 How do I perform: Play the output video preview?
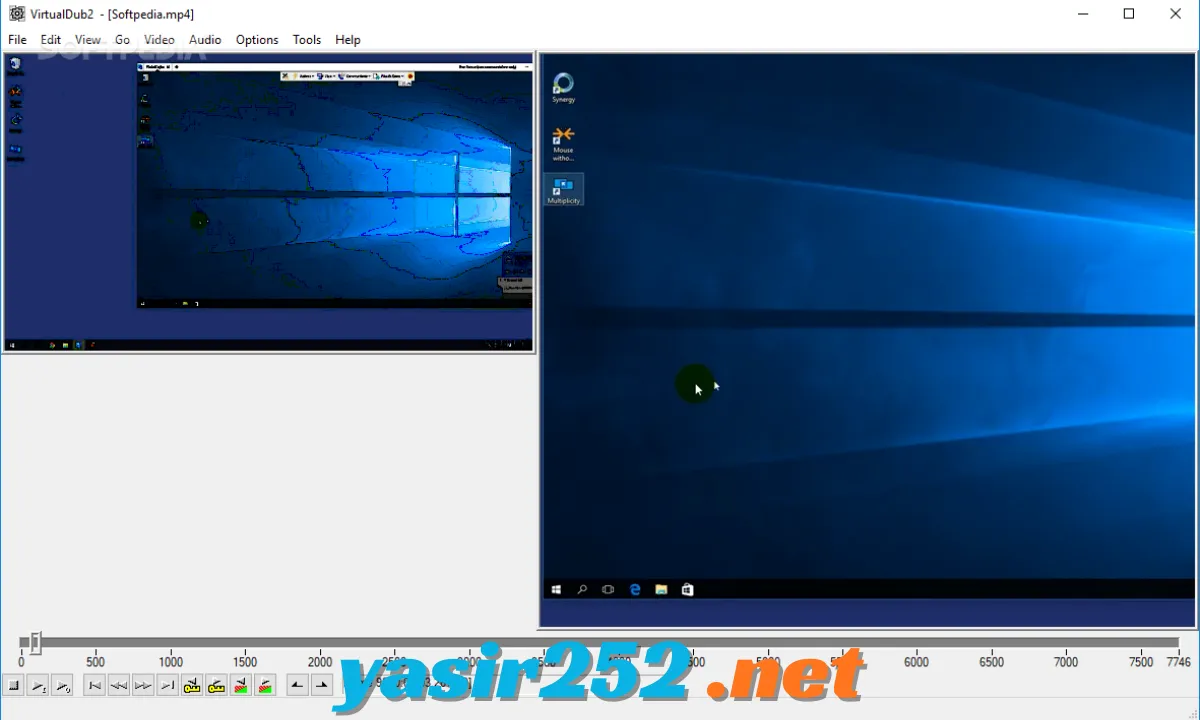coord(62,685)
